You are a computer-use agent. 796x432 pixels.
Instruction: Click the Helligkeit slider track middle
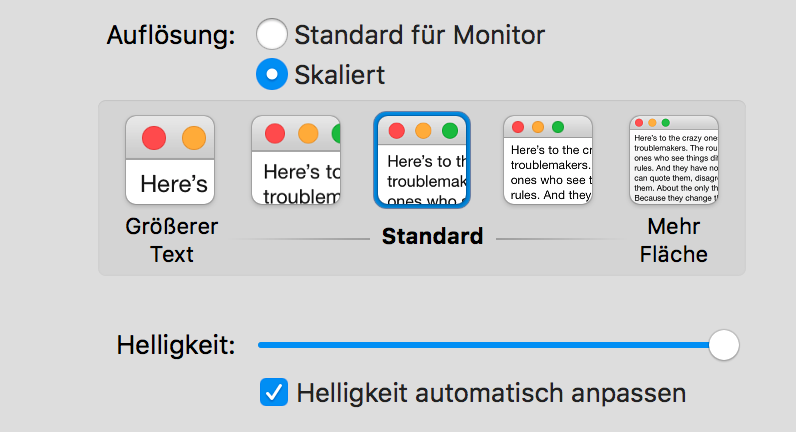click(490, 345)
